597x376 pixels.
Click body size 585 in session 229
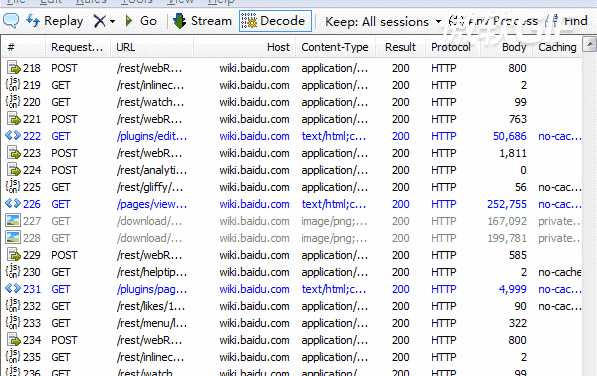coord(518,255)
